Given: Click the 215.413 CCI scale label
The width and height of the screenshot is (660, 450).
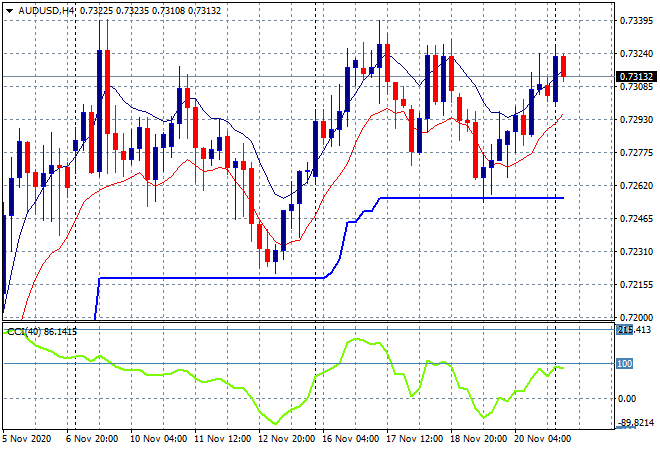Looking at the screenshot, I should 633,330.
